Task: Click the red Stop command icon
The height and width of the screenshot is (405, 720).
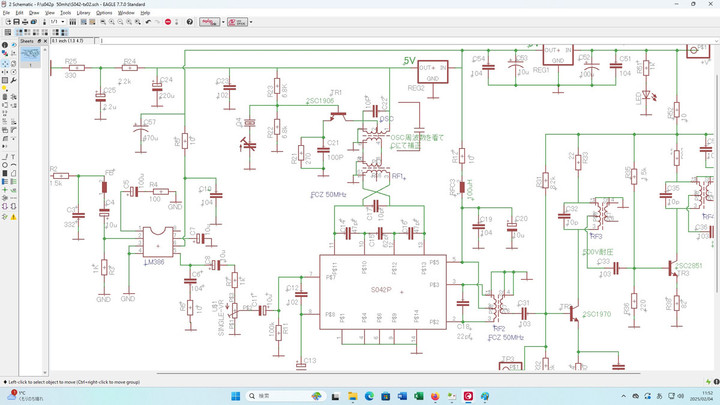Action: tap(166, 21)
